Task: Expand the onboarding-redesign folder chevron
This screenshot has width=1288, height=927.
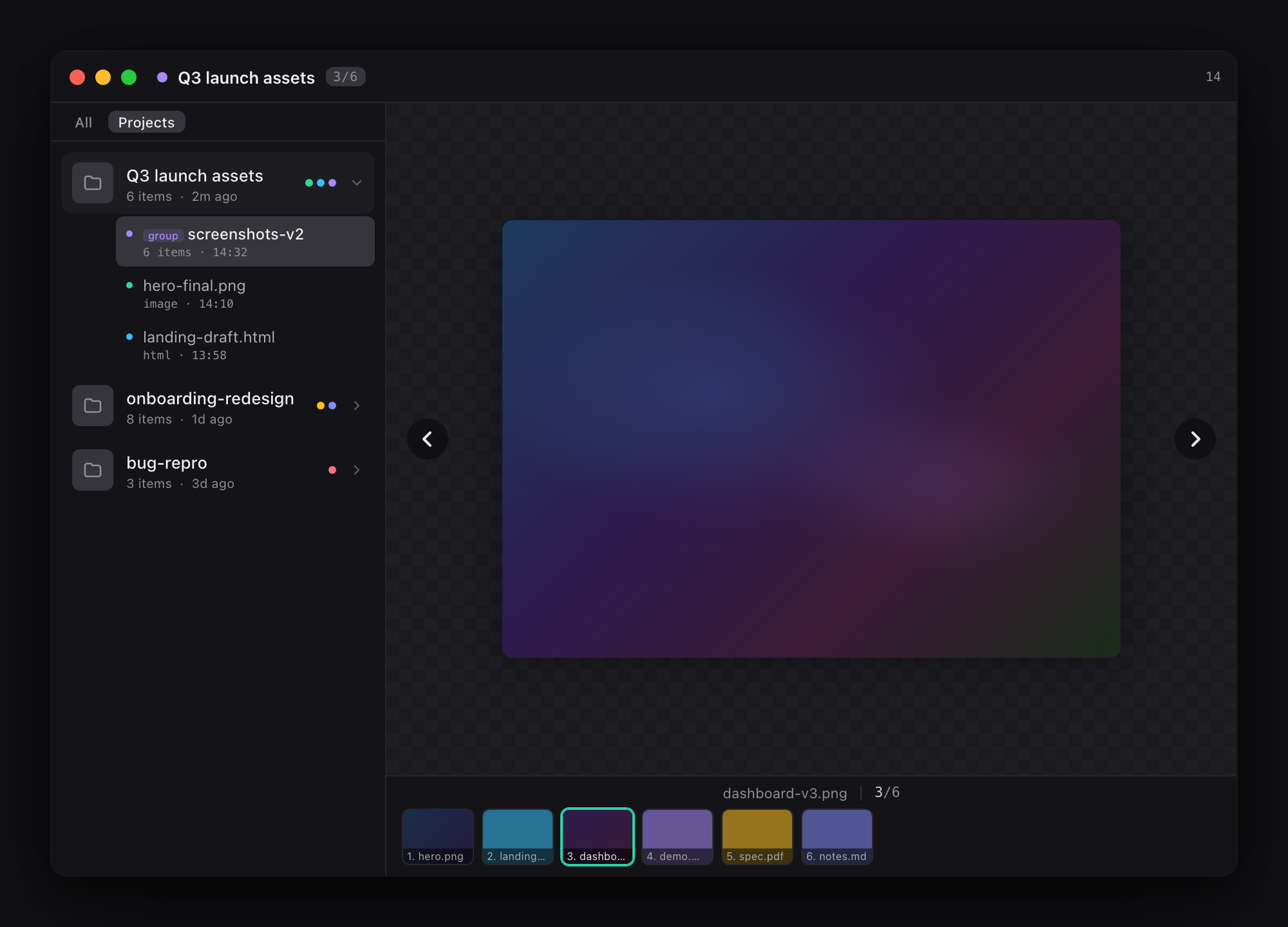Action: 357,406
